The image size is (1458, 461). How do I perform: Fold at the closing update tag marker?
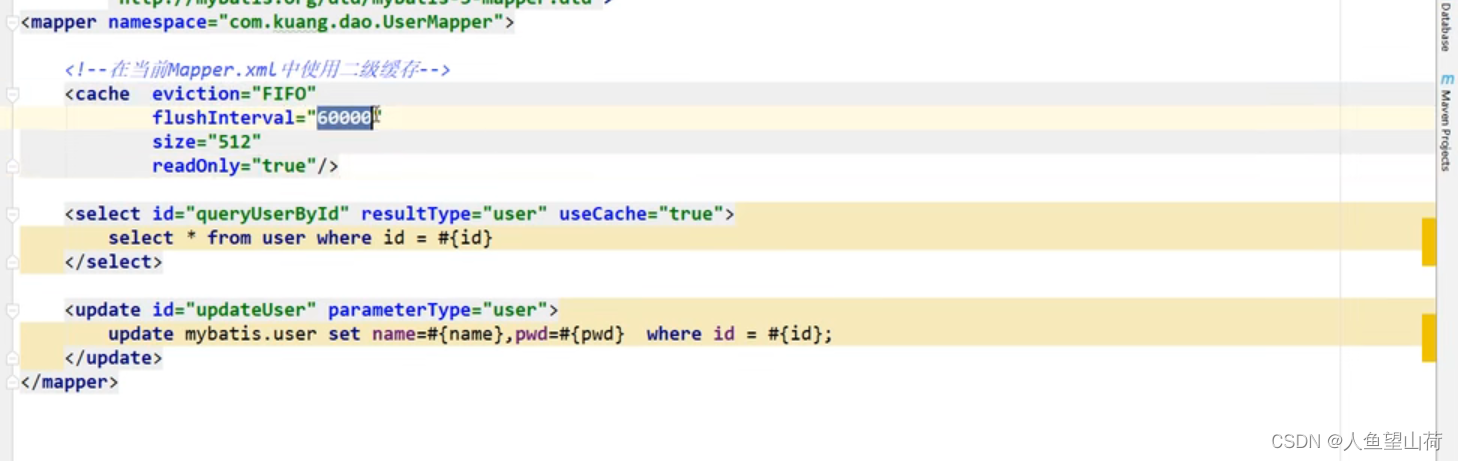point(12,358)
